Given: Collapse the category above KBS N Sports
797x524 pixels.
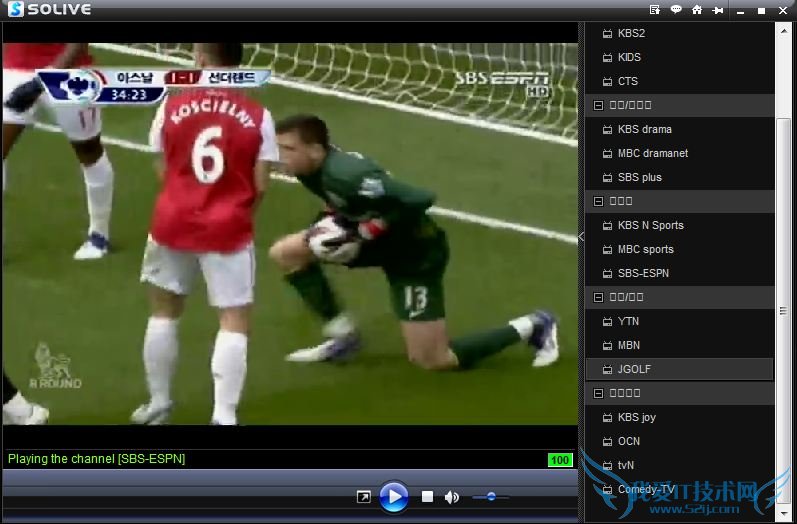Looking at the screenshot, I should 598,201.
